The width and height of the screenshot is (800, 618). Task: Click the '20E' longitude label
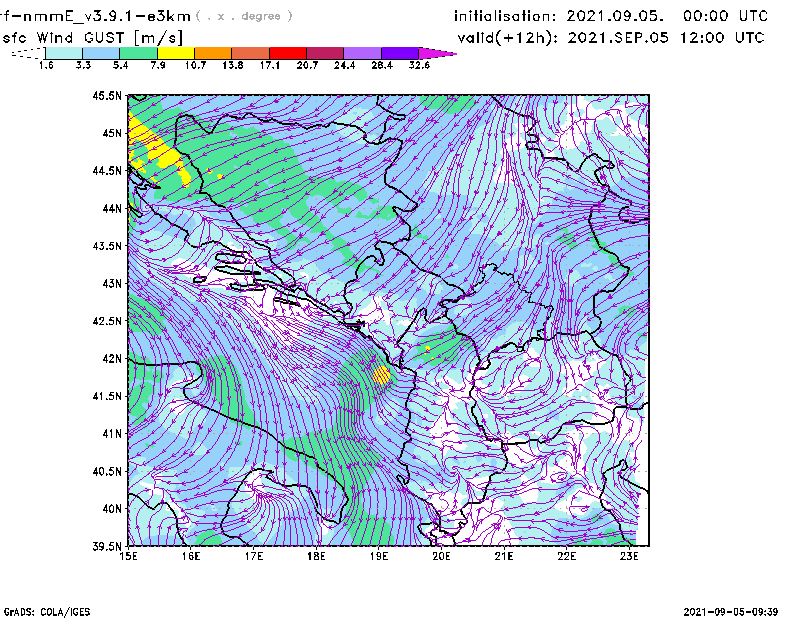click(441, 556)
